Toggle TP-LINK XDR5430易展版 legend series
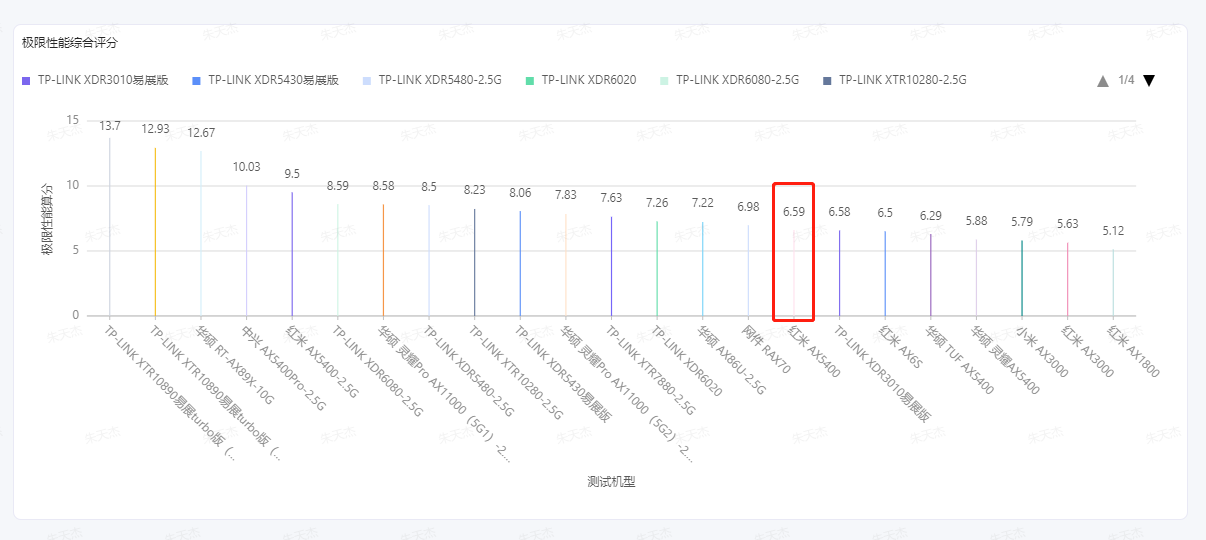The height and width of the screenshot is (540, 1206). (x=265, y=80)
